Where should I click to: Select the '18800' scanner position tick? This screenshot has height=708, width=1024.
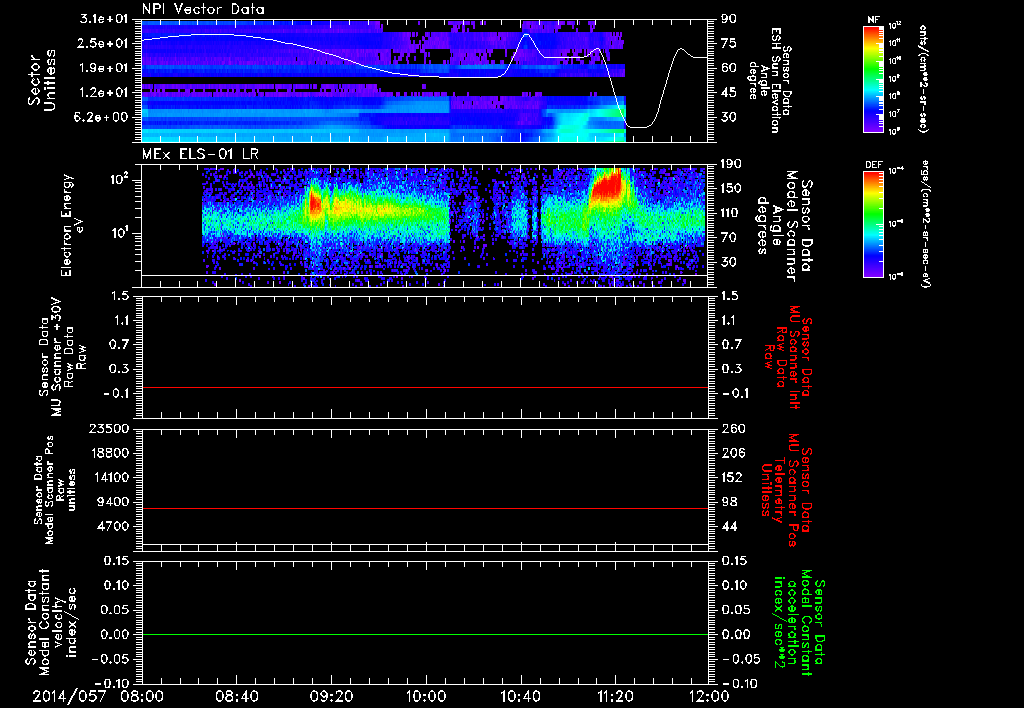[x=109, y=453]
